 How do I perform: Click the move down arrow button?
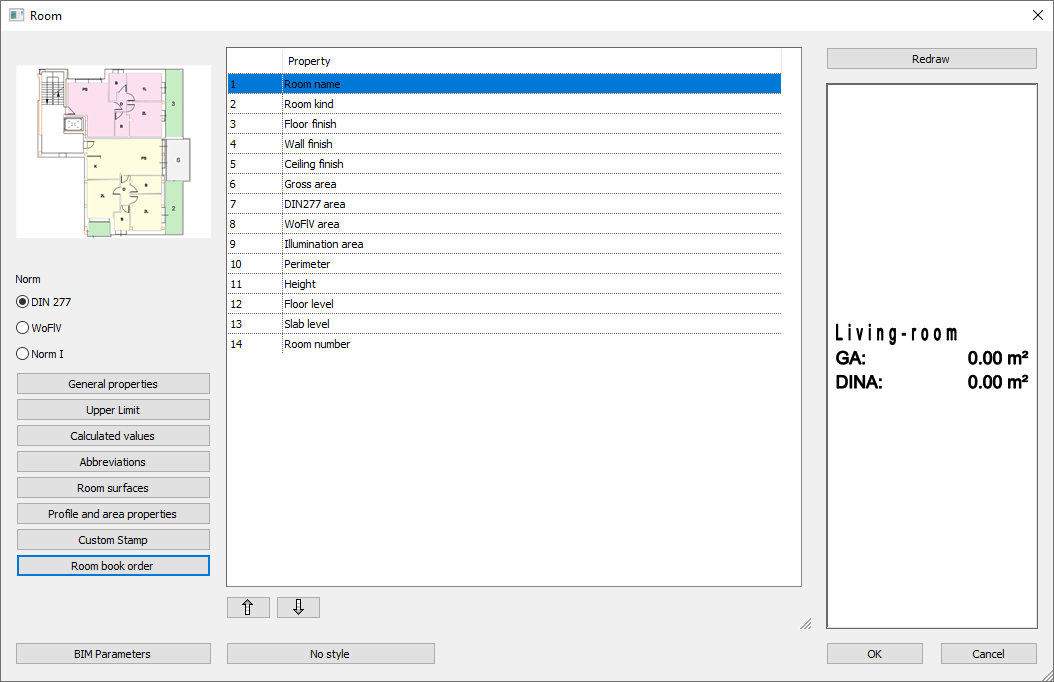point(298,607)
